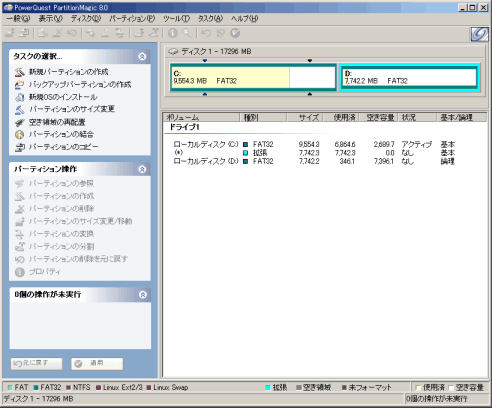Collapse the パーティション操作 panel
The height and width of the screenshot is (408, 492).
click(142, 169)
